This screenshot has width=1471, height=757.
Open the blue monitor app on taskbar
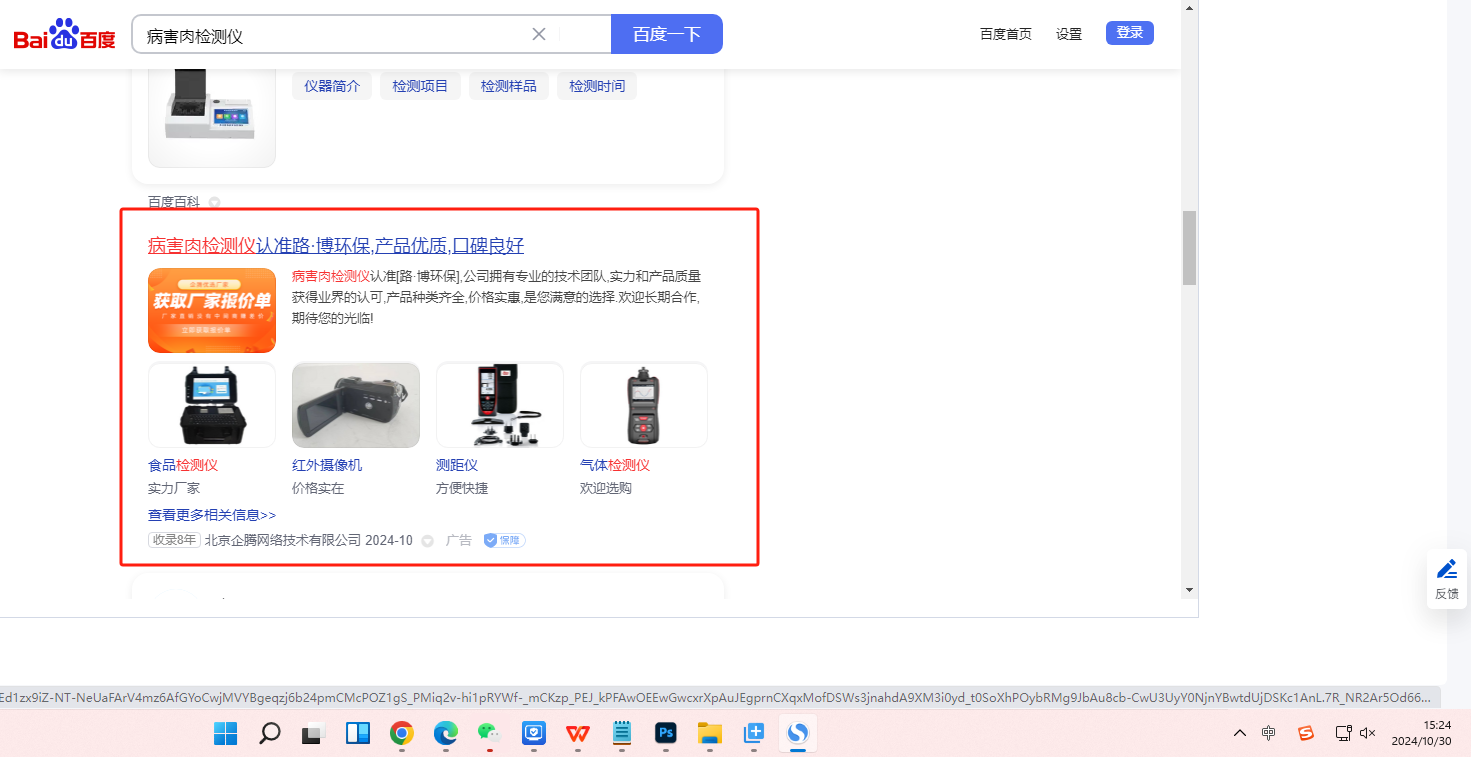coord(534,734)
